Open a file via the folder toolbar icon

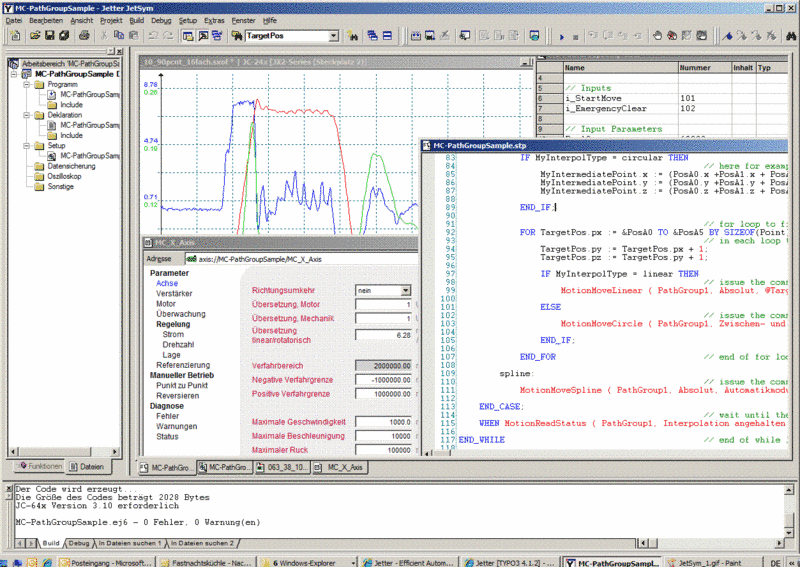[x=35, y=36]
